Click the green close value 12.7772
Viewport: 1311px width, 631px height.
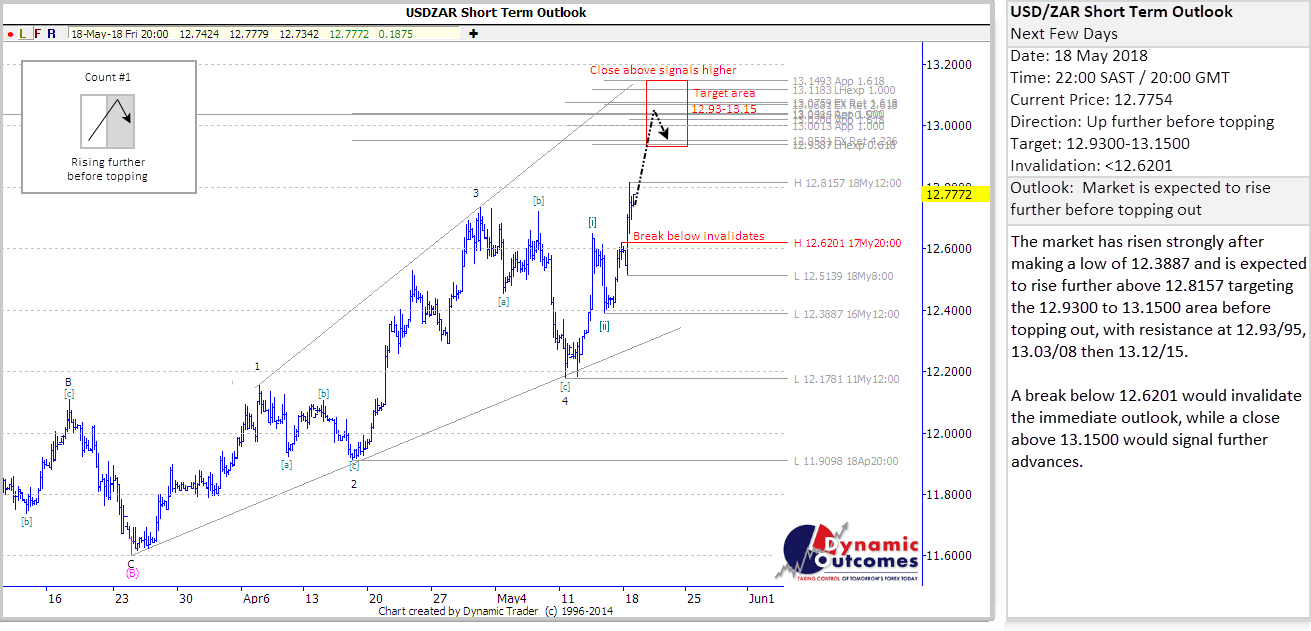tap(349, 33)
